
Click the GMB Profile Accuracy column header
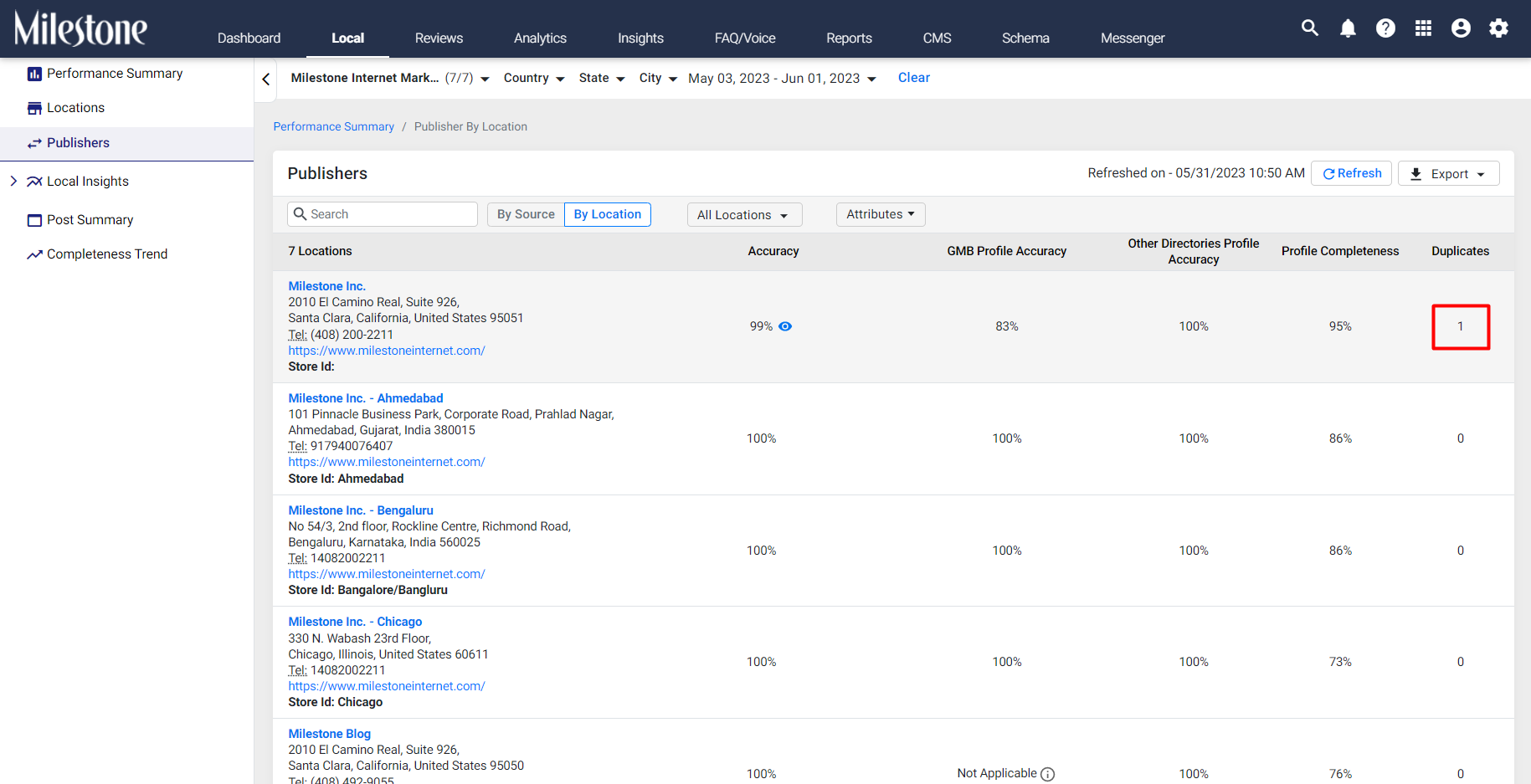click(x=1007, y=251)
